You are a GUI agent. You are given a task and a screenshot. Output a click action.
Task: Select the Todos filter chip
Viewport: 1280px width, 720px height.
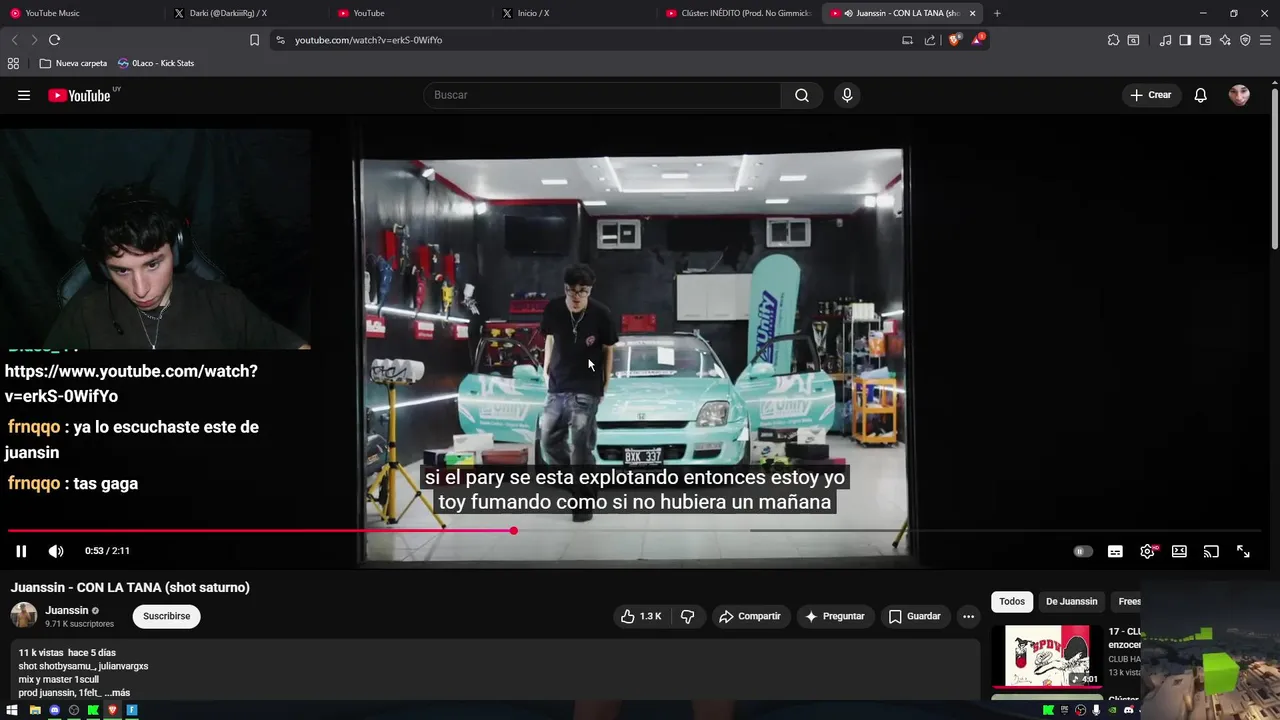click(x=1012, y=601)
